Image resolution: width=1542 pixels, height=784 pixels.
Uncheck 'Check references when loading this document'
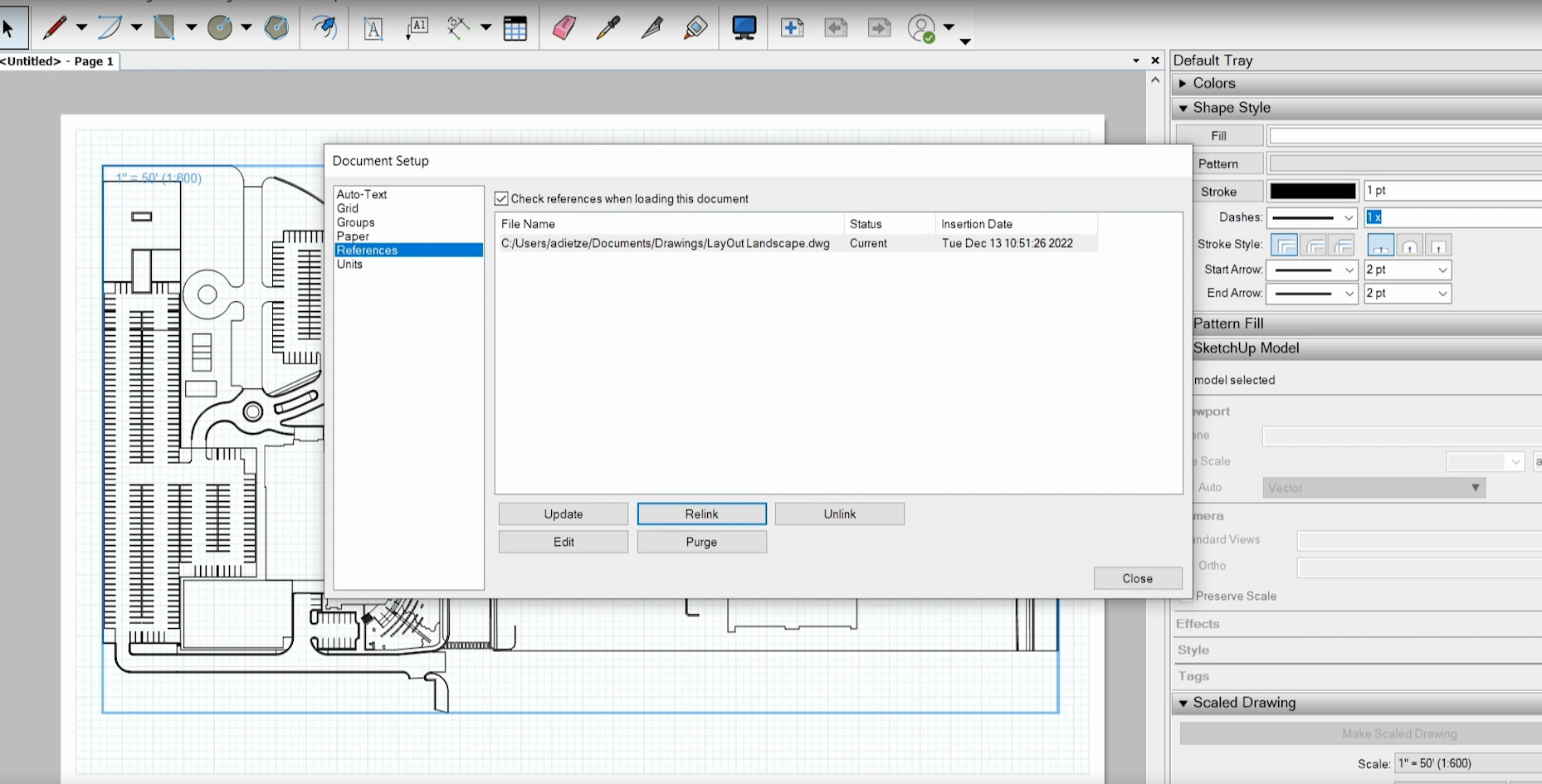pyautogui.click(x=501, y=198)
